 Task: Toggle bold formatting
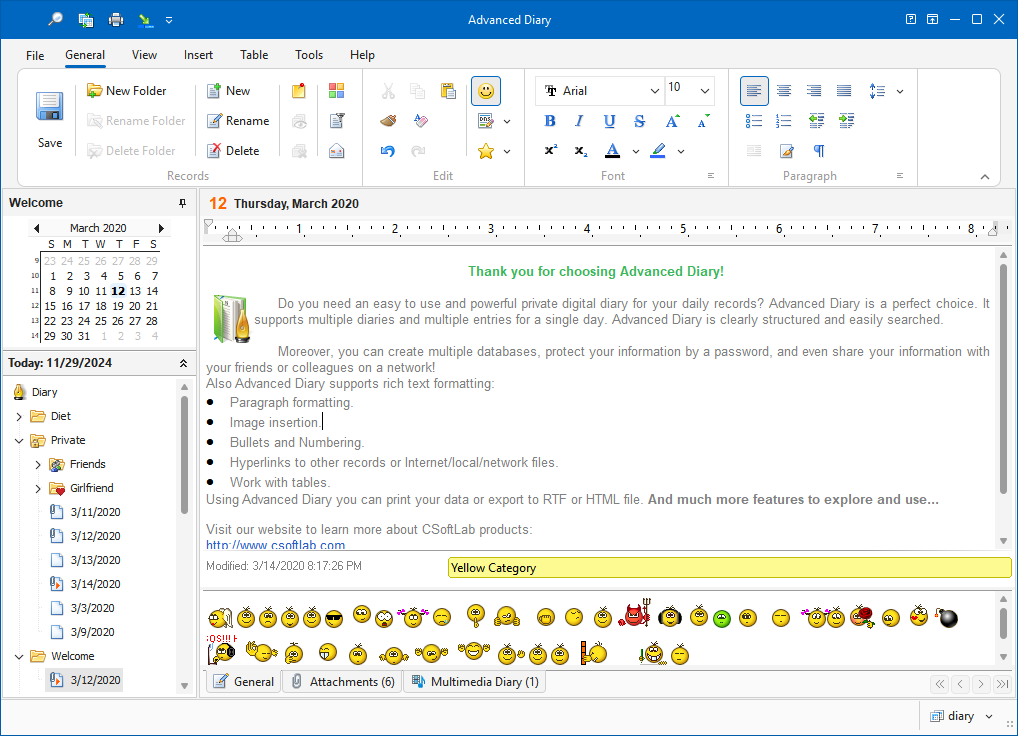coord(550,121)
